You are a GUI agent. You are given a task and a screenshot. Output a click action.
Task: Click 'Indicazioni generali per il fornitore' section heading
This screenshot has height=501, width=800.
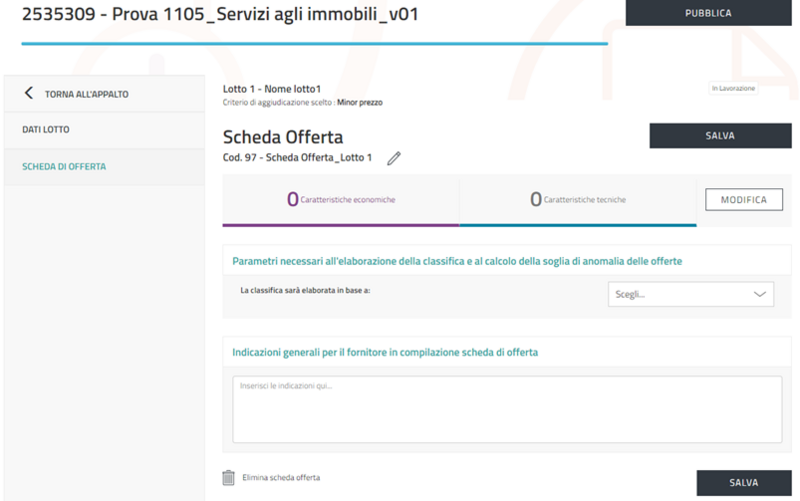click(385, 353)
